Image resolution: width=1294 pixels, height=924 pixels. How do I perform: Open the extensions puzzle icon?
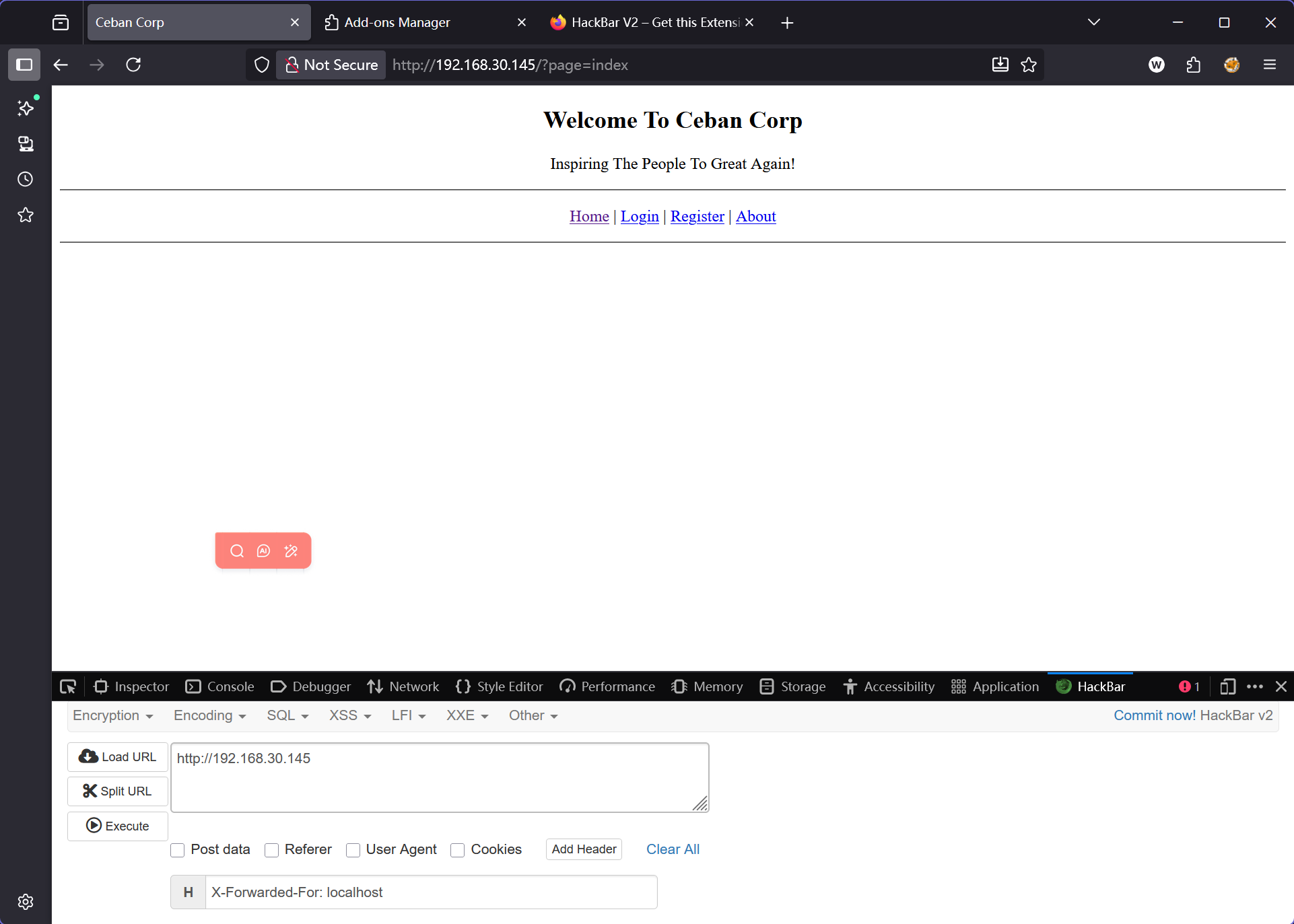click(1193, 65)
